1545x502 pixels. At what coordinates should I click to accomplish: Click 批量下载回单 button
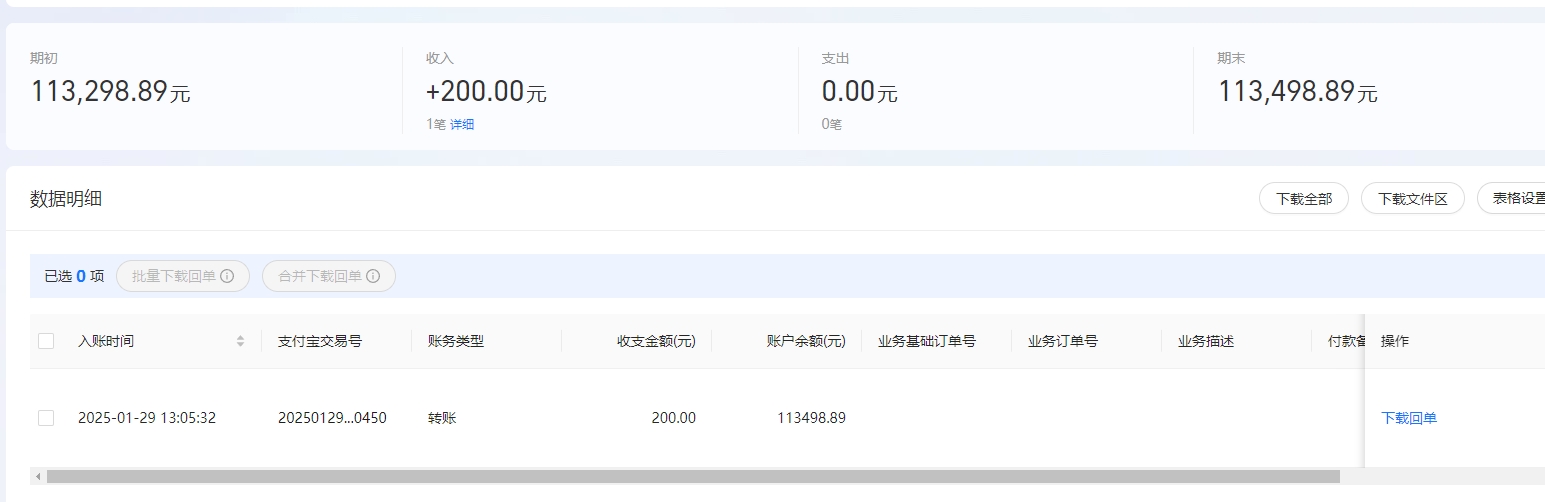pyautogui.click(x=183, y=276)
